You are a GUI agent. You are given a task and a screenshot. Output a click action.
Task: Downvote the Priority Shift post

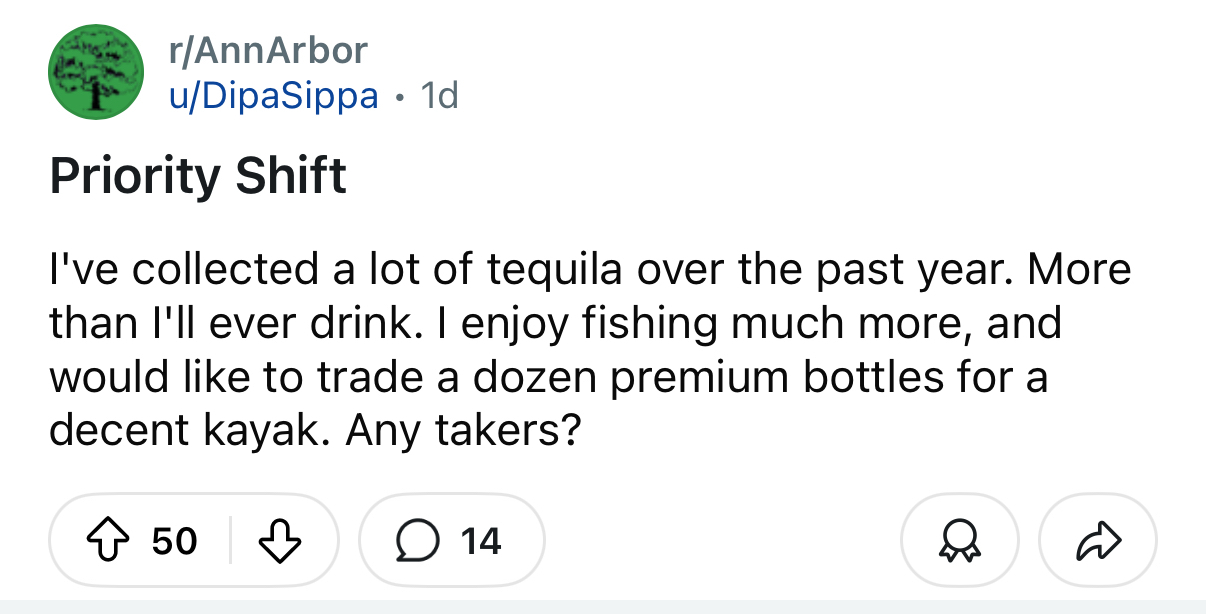(x=280, y=541)
